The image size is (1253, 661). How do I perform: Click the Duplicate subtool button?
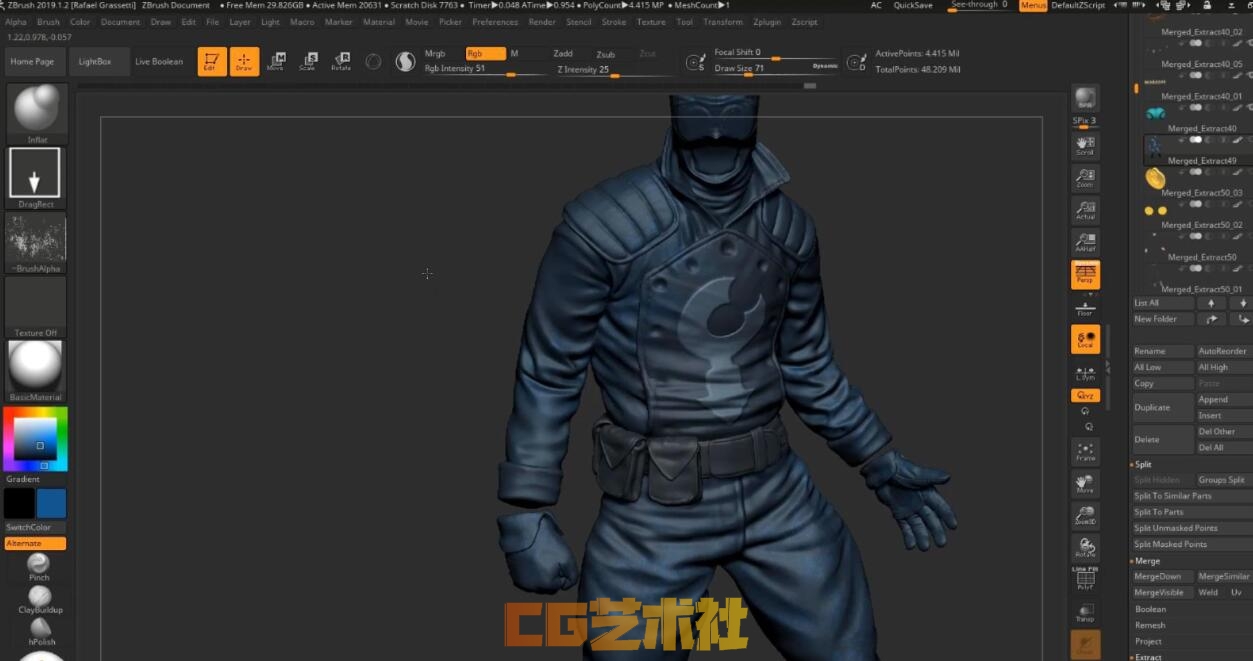pos(1162,408)
